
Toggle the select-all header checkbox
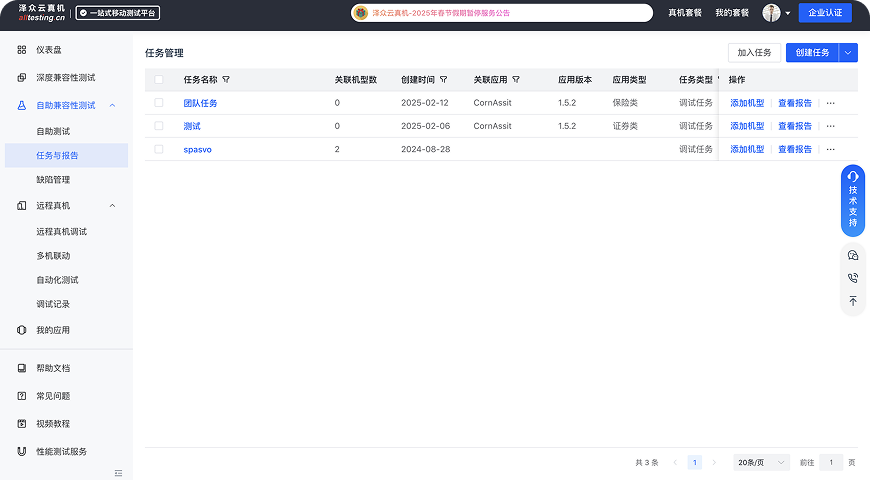159,80
